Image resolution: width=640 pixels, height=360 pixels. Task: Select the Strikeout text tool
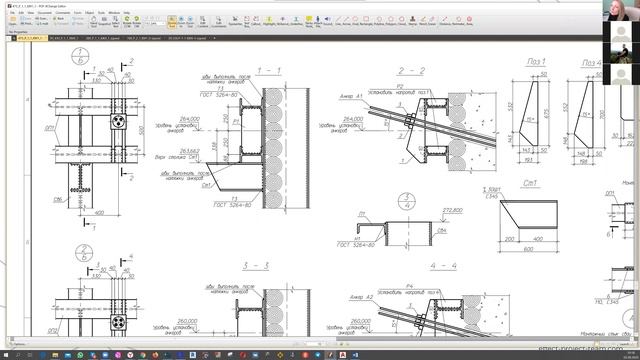tap(282, 21)
